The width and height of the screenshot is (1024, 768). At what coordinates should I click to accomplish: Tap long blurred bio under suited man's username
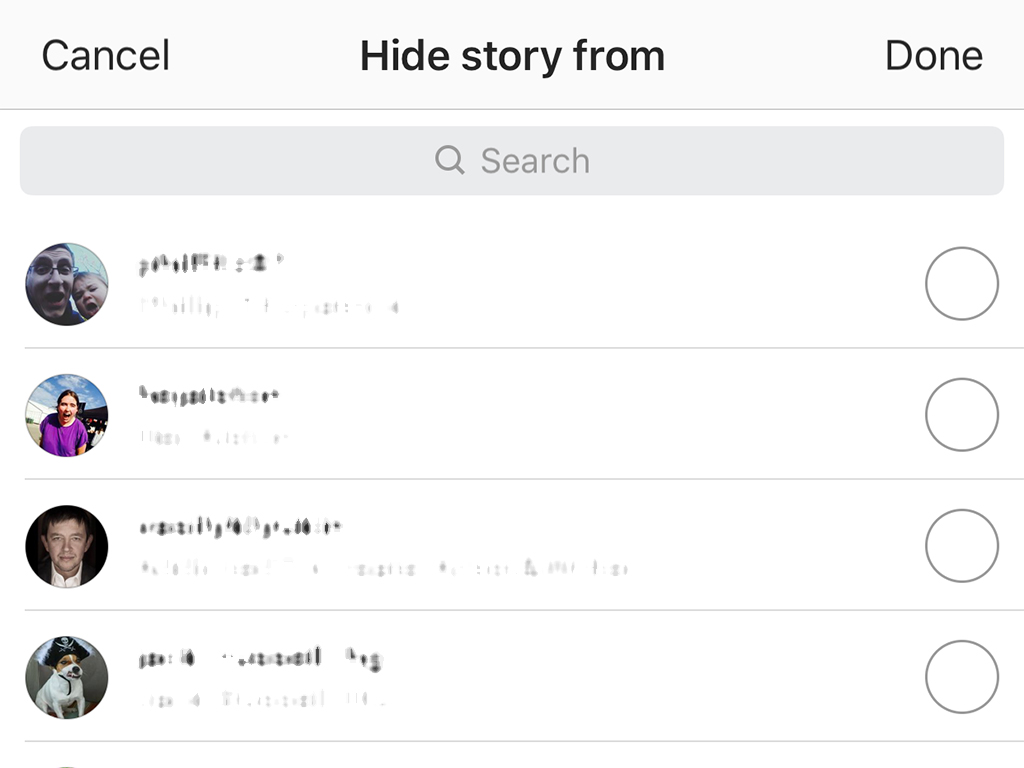click(383, 568)
